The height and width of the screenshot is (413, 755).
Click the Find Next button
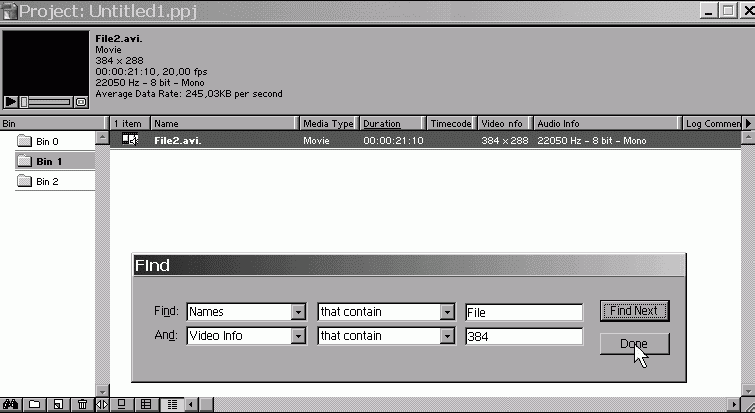(634, 311)
